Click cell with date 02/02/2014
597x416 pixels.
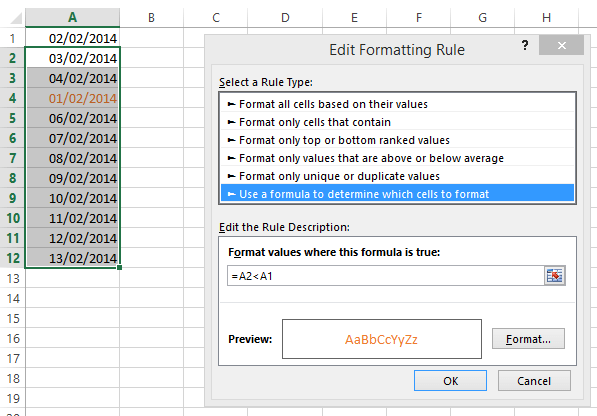pyautogui.click(x=72, y=38)
